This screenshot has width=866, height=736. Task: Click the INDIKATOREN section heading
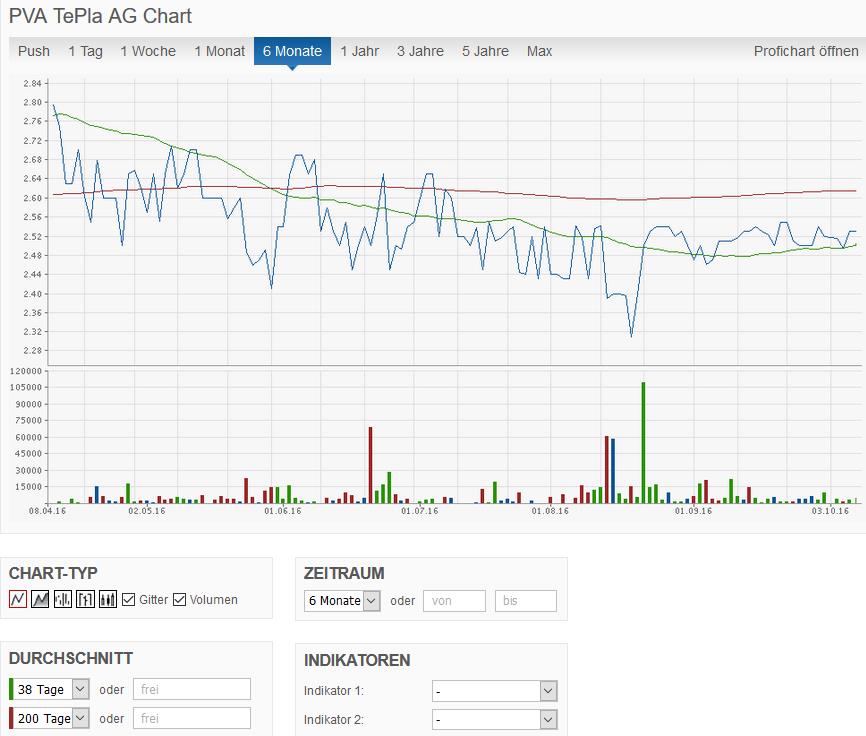357,660
